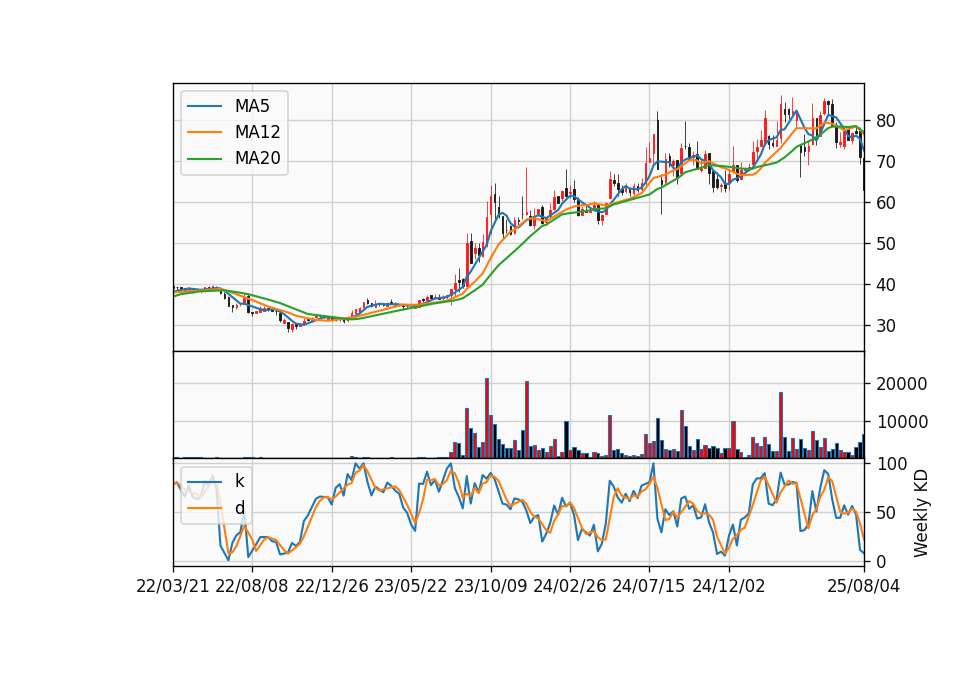Click the orange MA12 legend line sample
The width and height of the screenshot is (960, 690).
coord(204,132)
